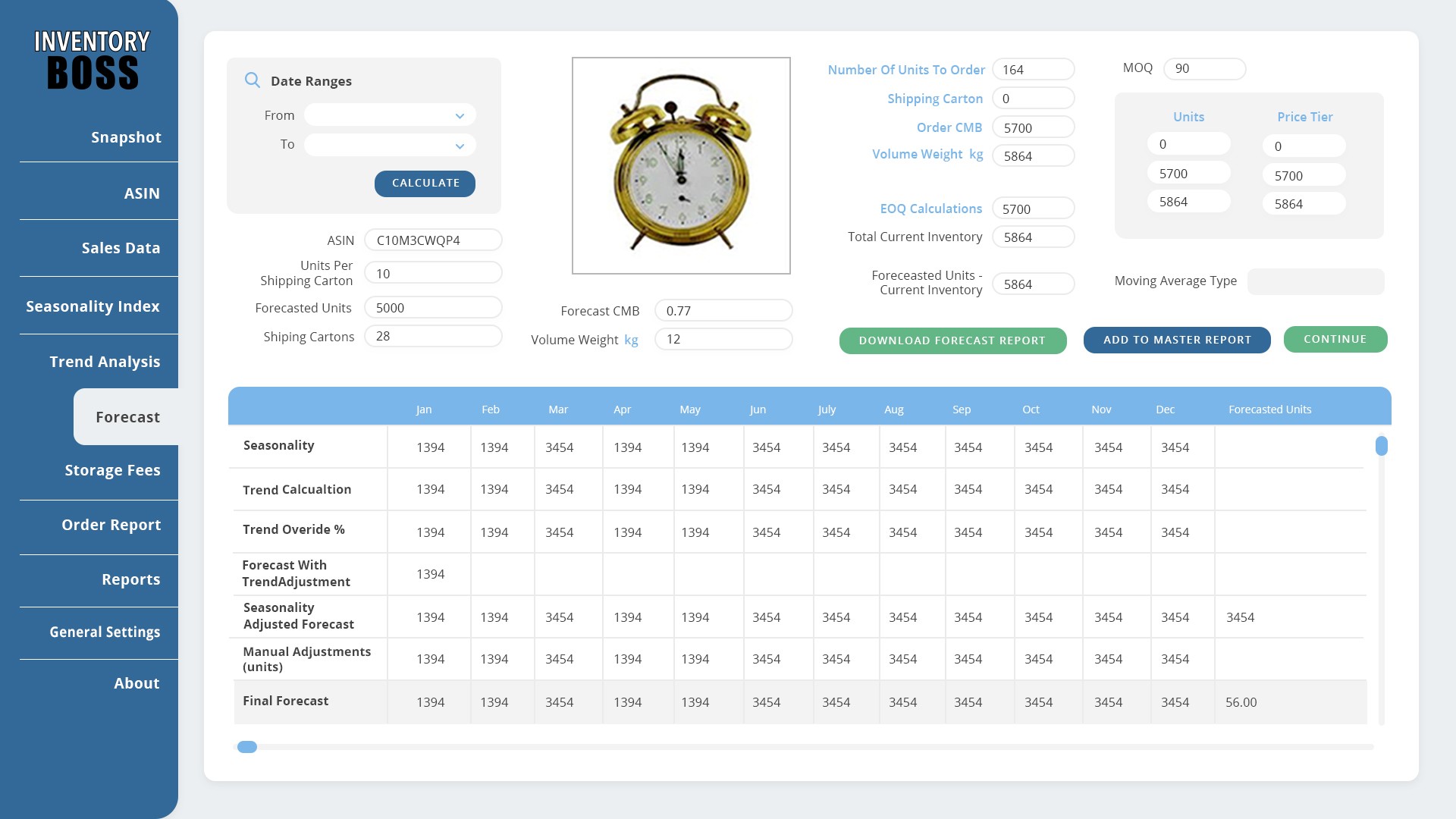Click Download Forecast Report button

952,340
